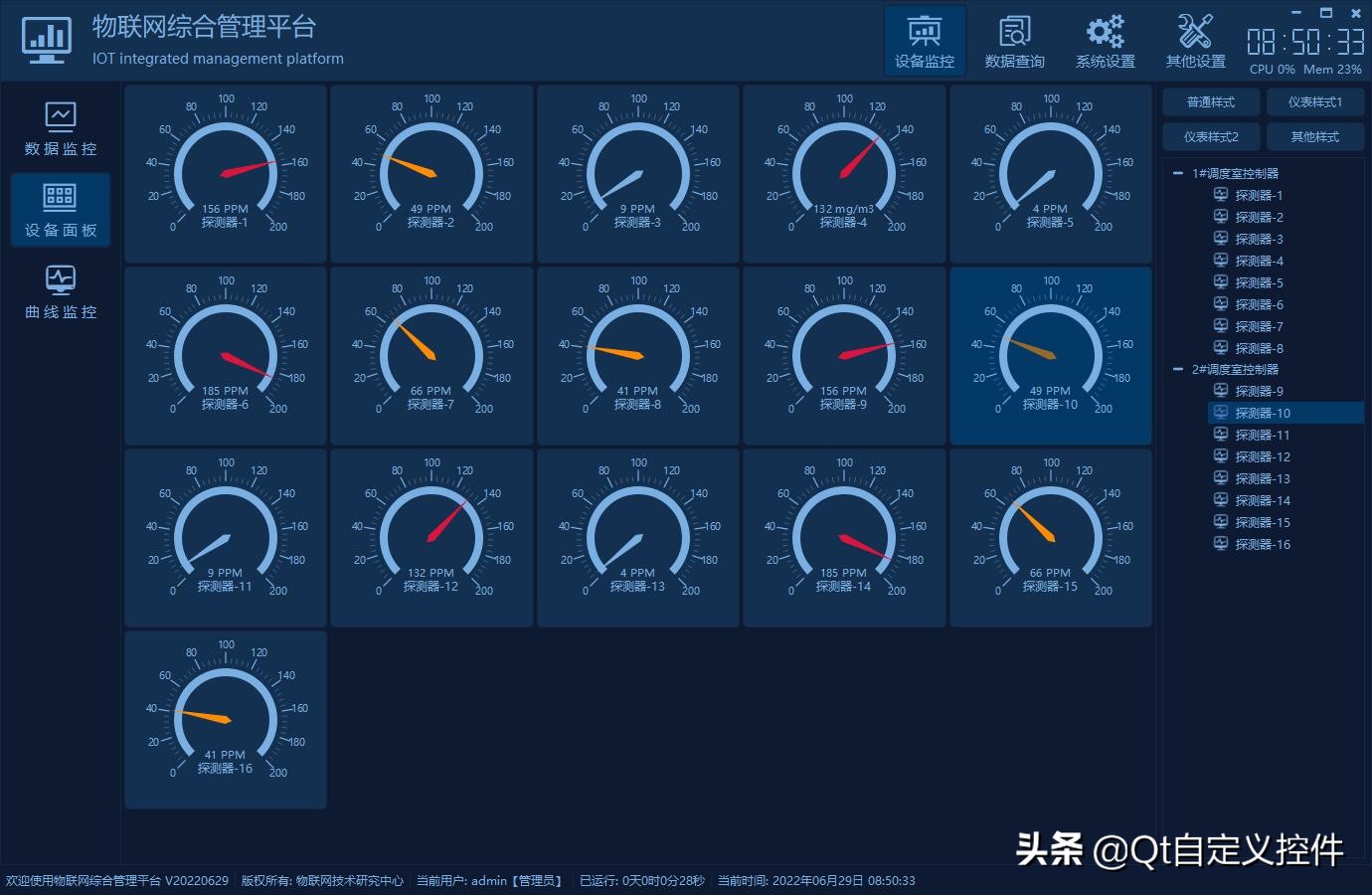Open the 数据查询 module
This screenshot has width=1372, height=895.
pyautogui.click(x=1015, y=41)
